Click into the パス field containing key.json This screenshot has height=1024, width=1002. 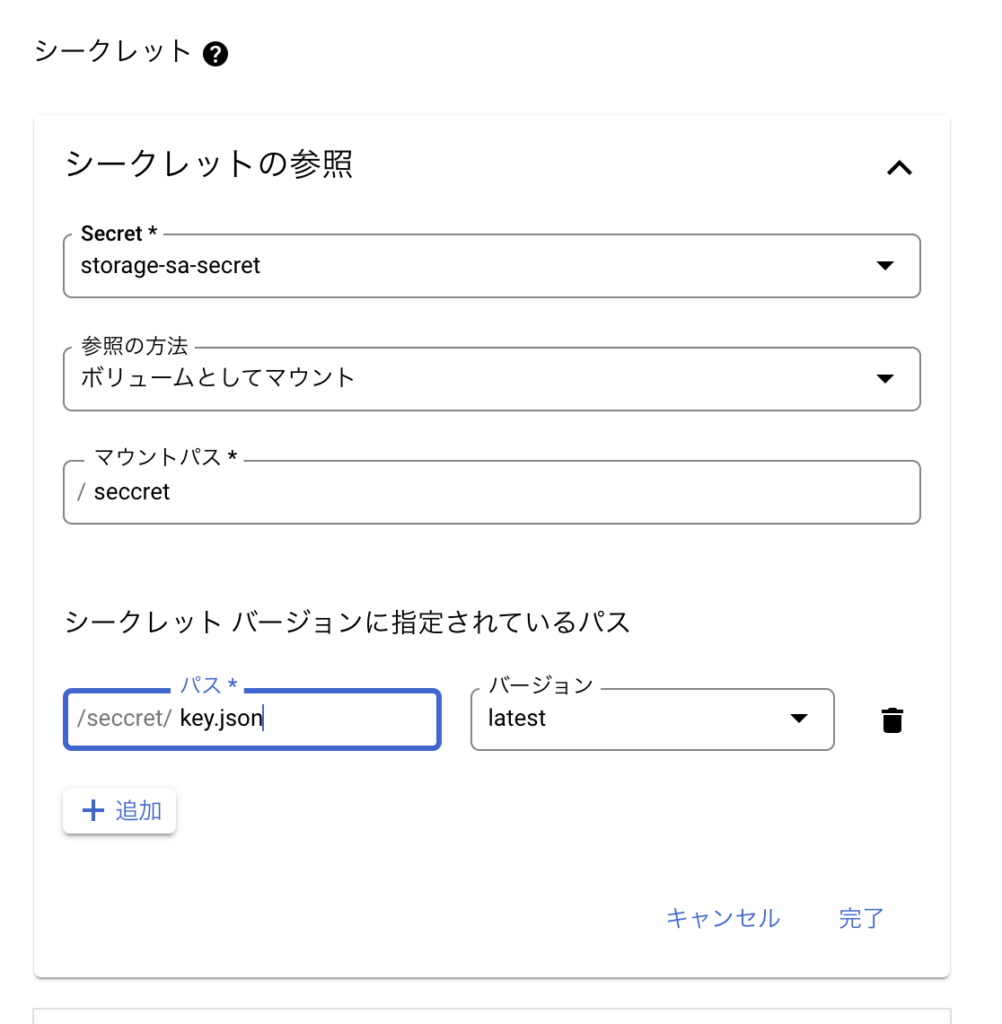(x=300, y=719)
